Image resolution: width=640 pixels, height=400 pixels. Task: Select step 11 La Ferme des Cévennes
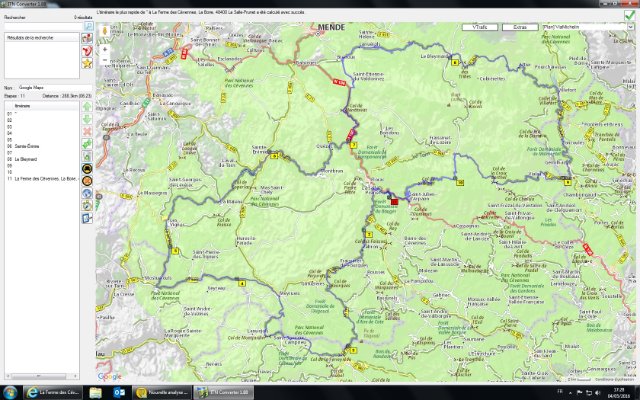coord(40,178)
